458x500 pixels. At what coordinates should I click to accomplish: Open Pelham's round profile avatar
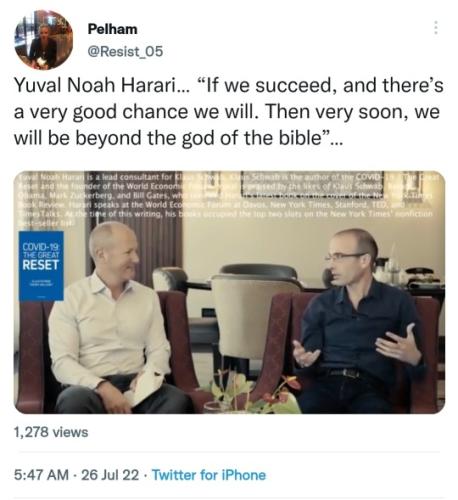pos(44,40)
